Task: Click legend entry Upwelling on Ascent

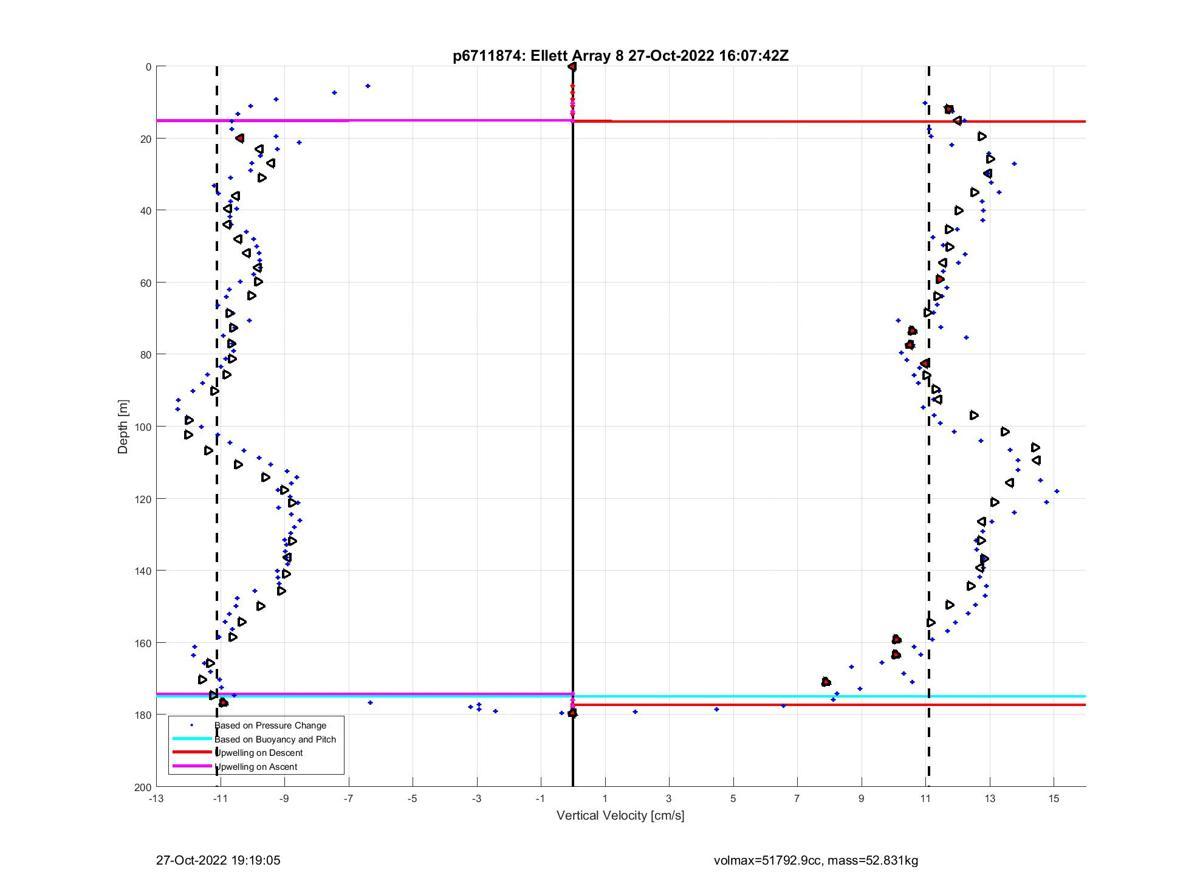Action: (256, 767)
